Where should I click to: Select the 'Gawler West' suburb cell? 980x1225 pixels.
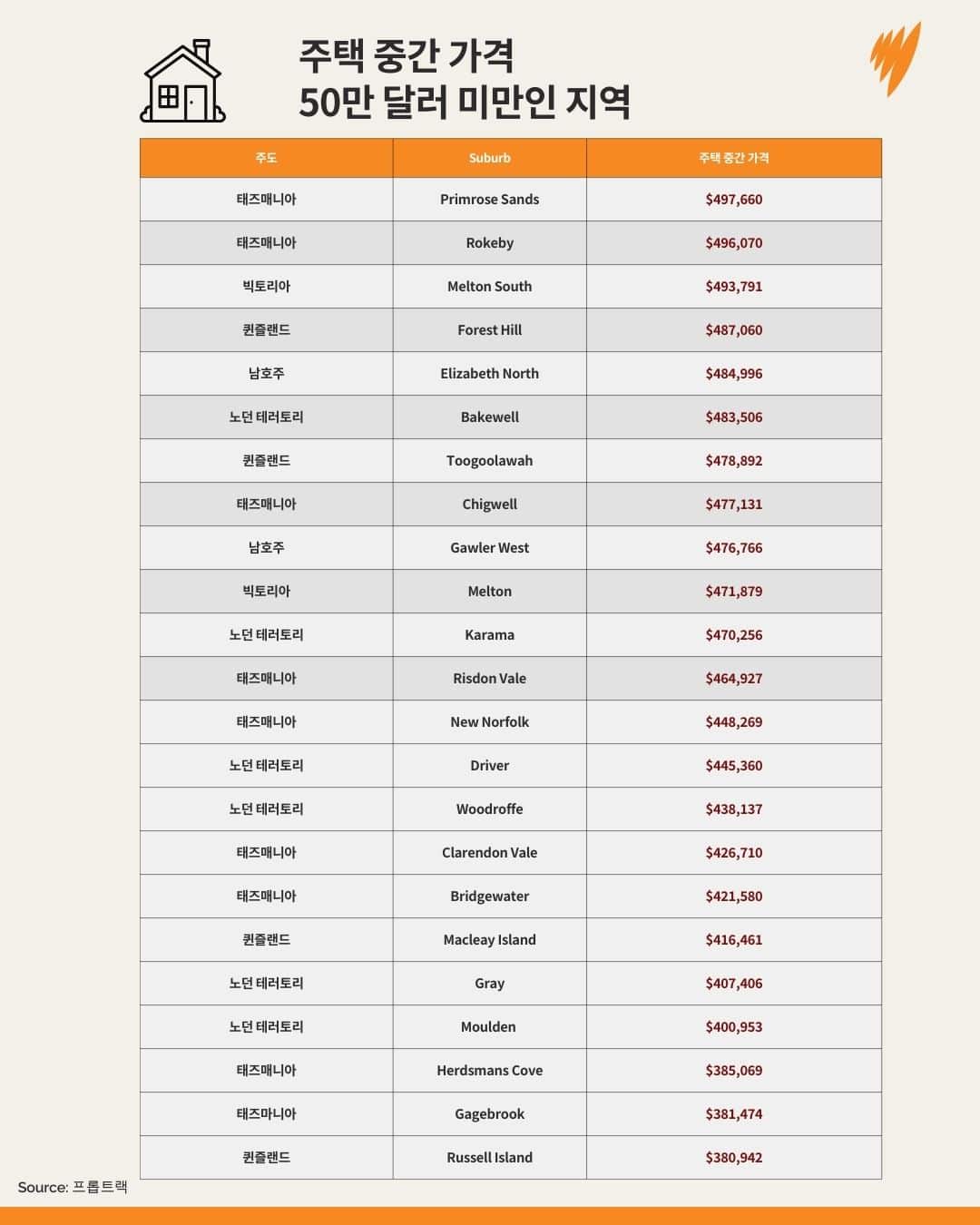pyautogui.click(x=489, y=548)
